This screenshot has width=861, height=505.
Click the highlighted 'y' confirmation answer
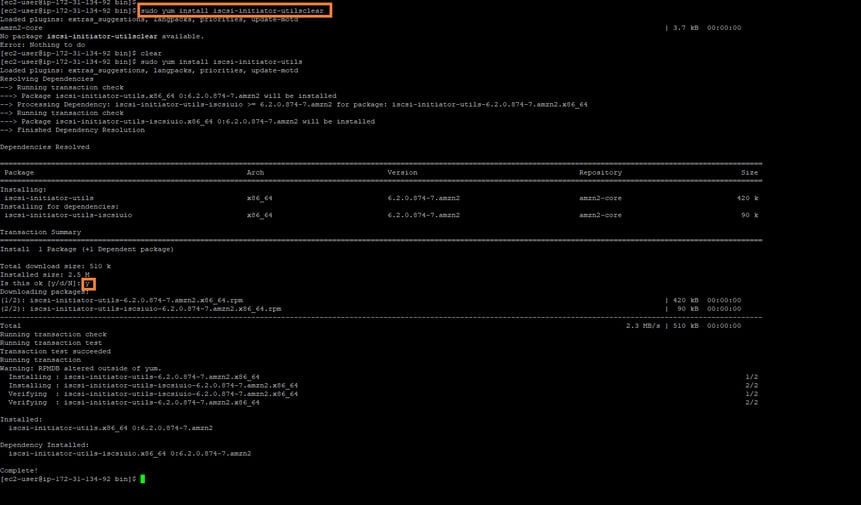88,283
